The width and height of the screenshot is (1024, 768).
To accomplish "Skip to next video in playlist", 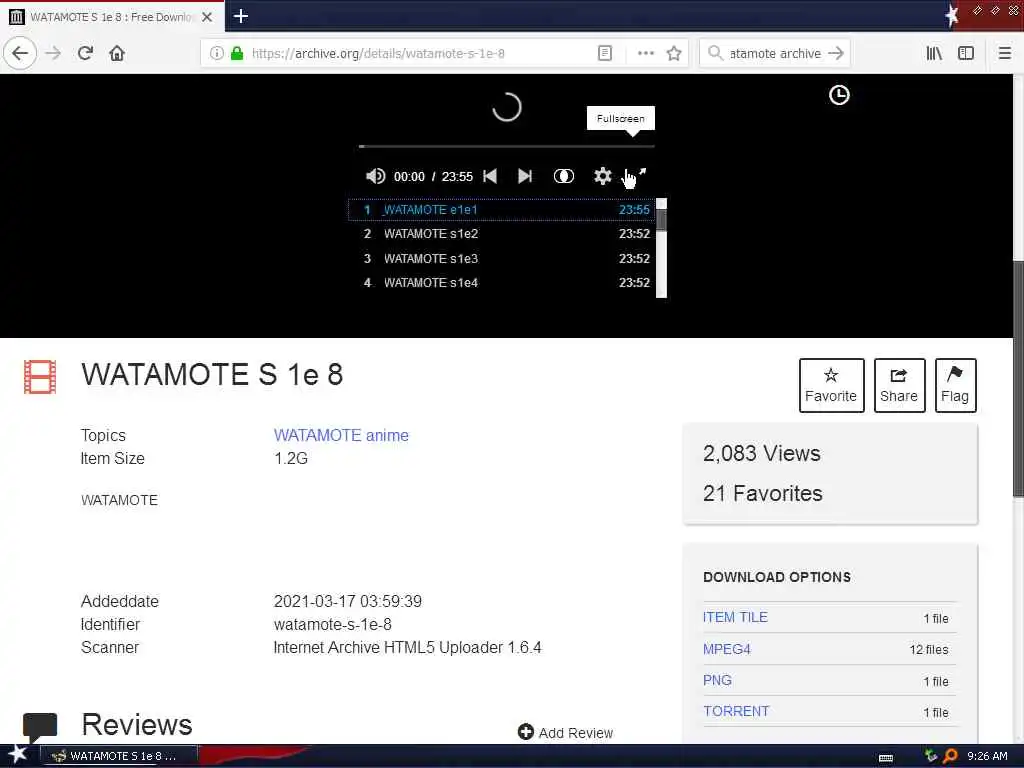I will (x=525, y=176).
